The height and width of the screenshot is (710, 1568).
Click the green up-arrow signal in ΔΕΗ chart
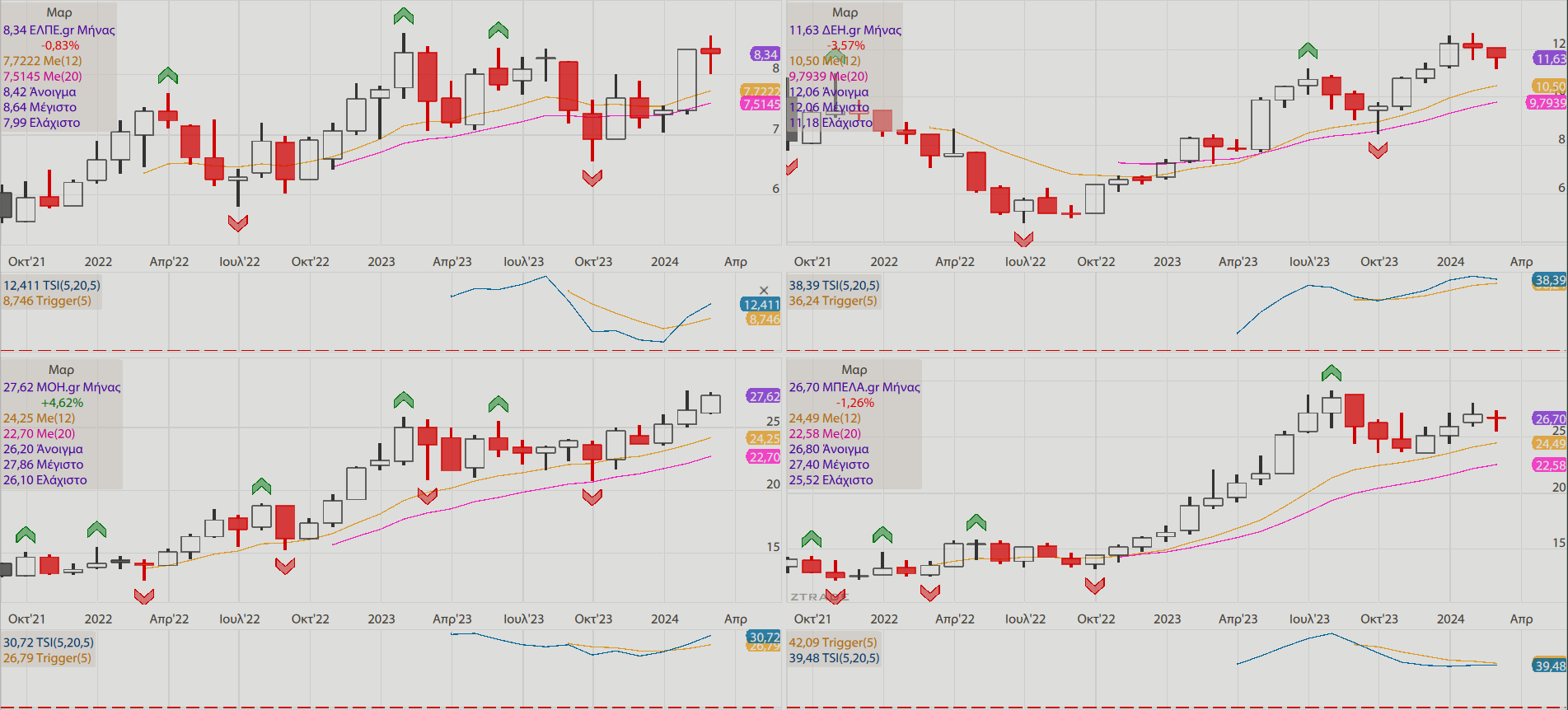[1308, 51]
